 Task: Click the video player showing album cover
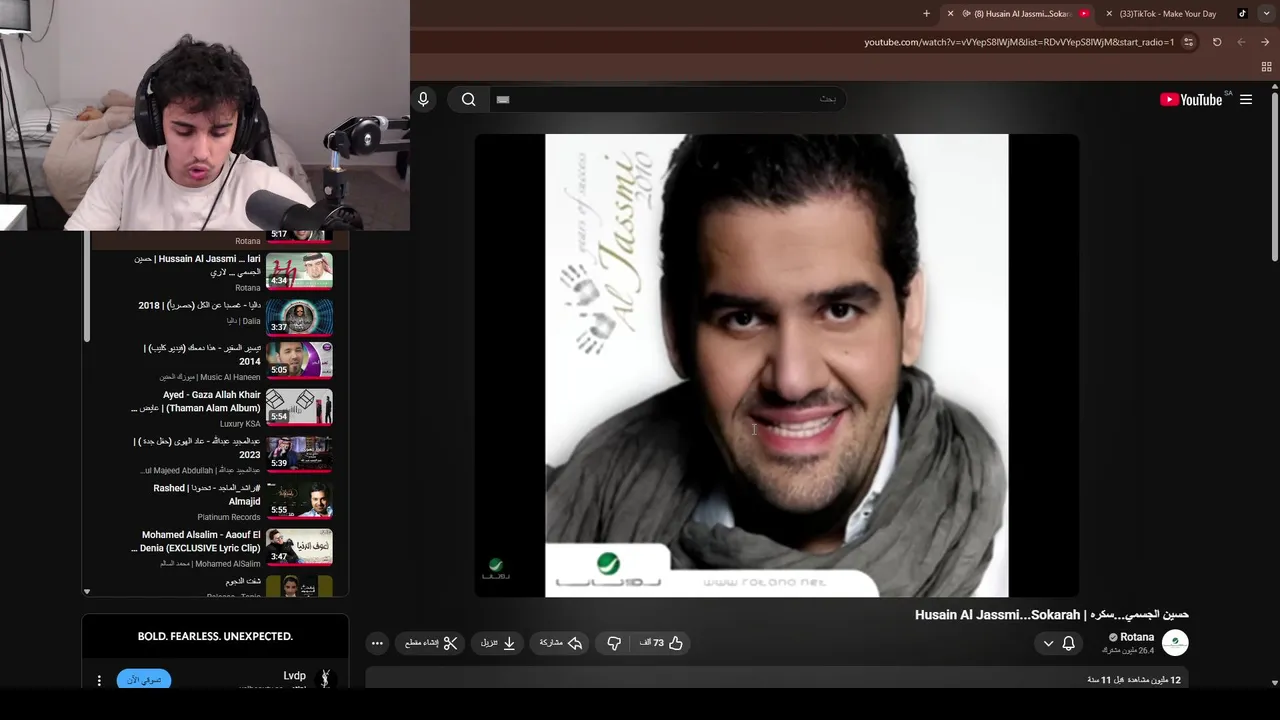(776, 365)
